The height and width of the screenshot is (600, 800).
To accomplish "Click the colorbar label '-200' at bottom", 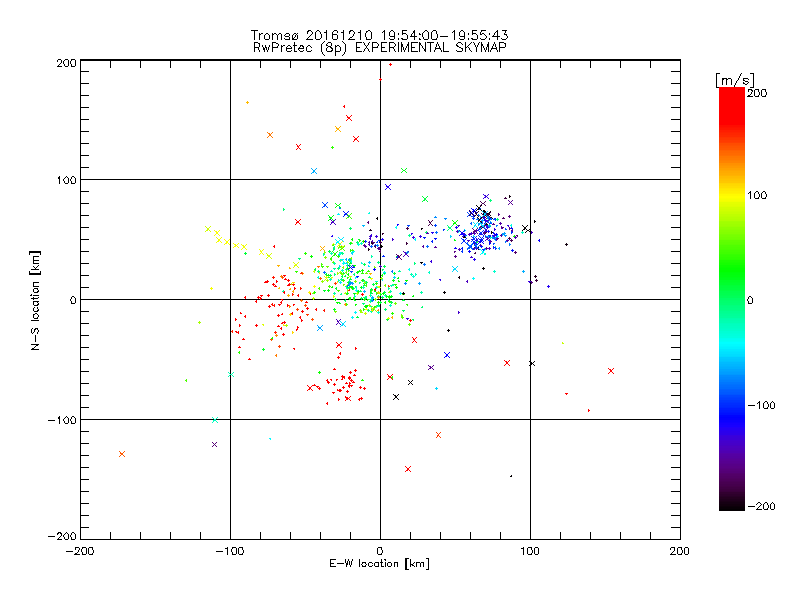I will coord(761,506).
